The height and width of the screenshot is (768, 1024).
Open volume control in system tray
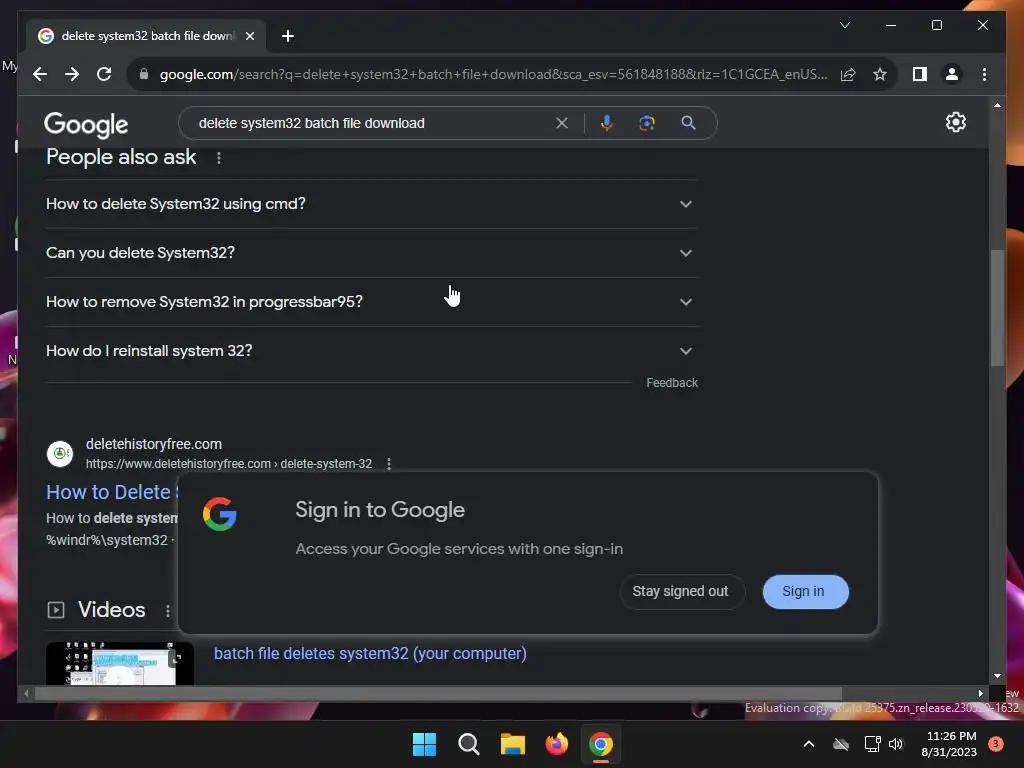896,744
